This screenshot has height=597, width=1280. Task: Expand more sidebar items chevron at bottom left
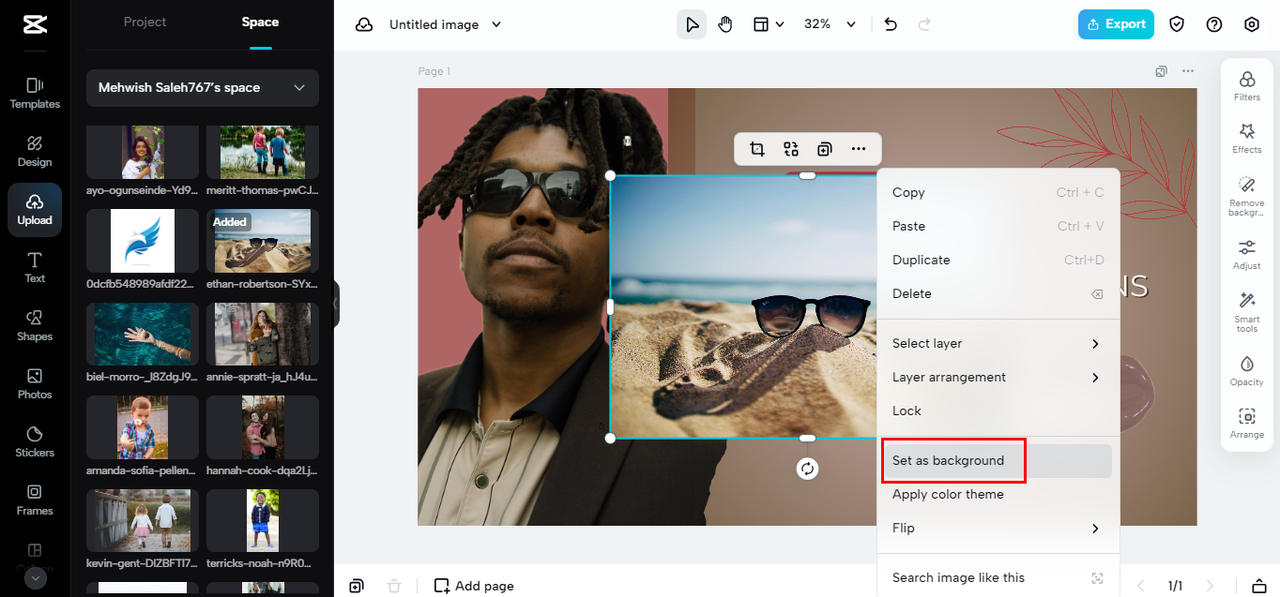point(35,578)
